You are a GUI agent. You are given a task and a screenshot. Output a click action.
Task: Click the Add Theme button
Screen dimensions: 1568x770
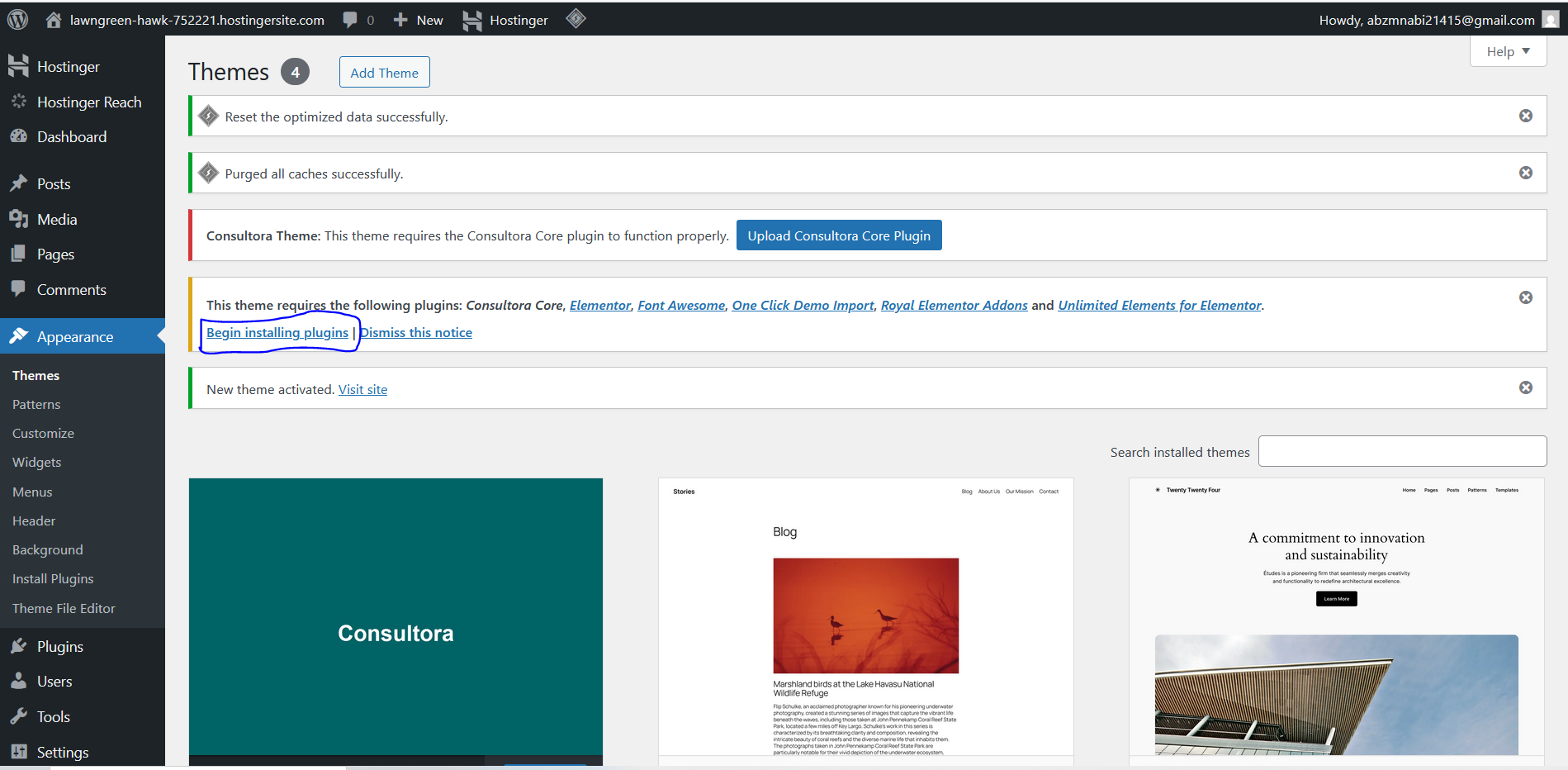click(x=384, y=72)
